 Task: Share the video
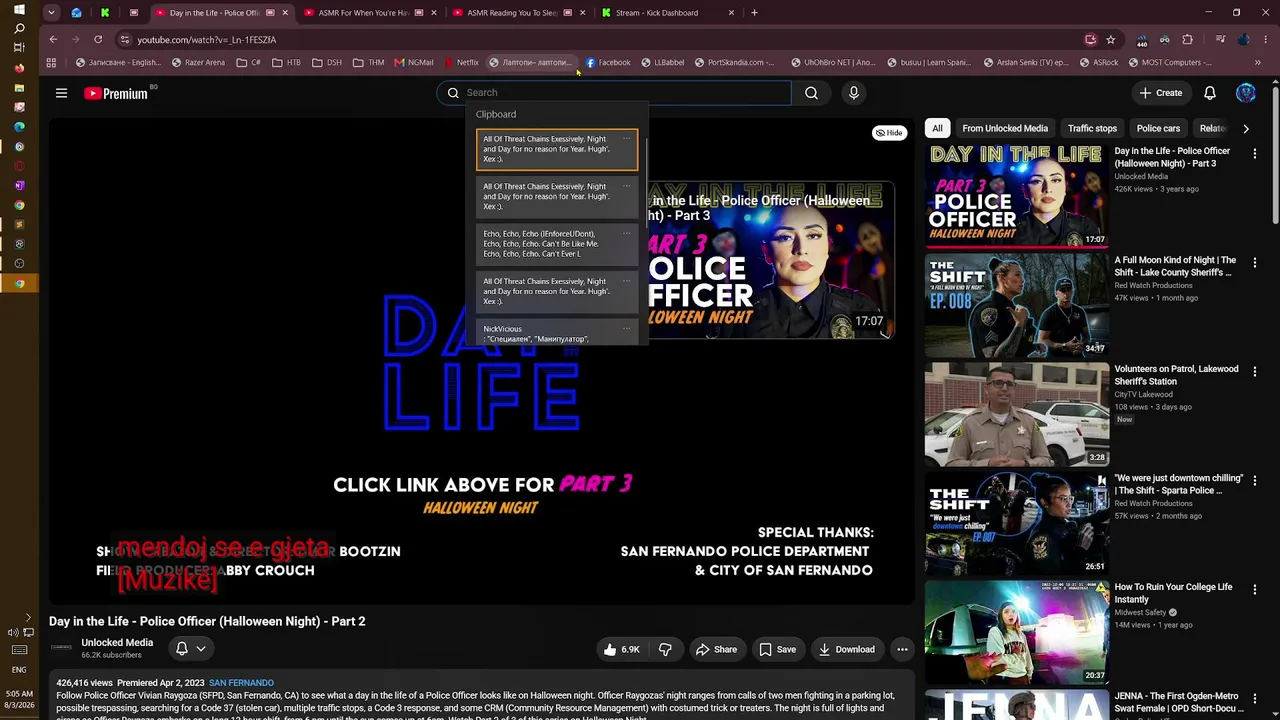[x=716, y=649]
